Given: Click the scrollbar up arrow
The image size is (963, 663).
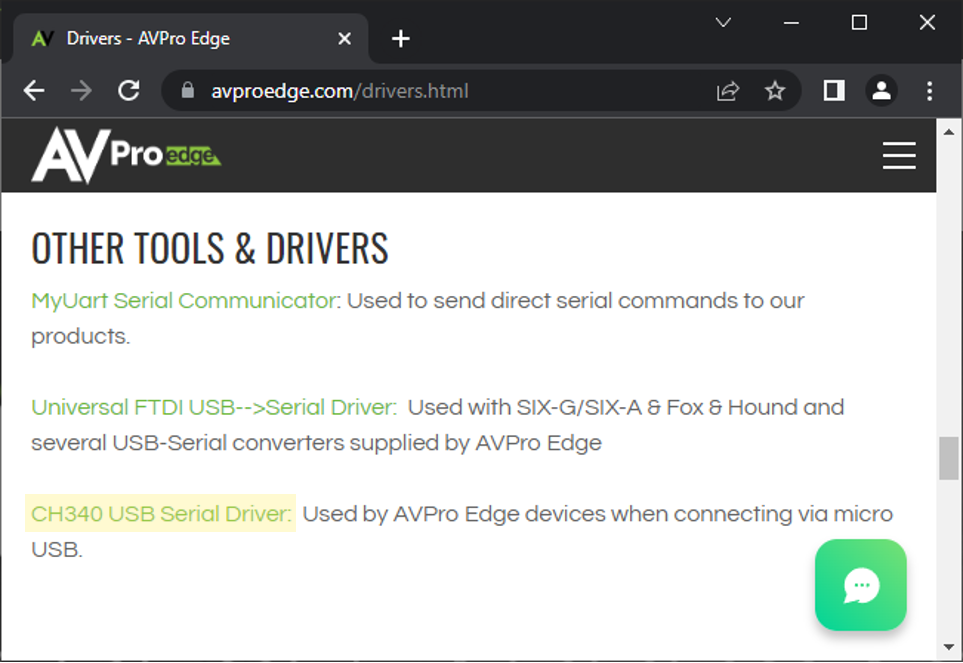Looking at the screenshot, I should [x=949, y=131].
